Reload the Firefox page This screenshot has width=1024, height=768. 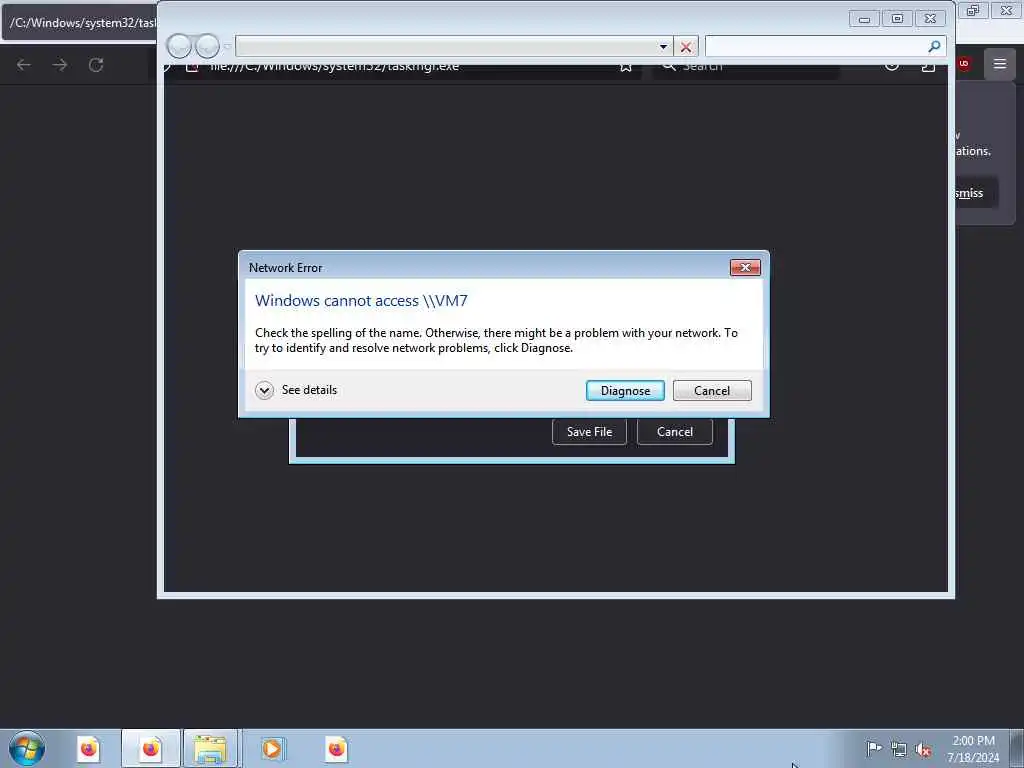[96, 65]
